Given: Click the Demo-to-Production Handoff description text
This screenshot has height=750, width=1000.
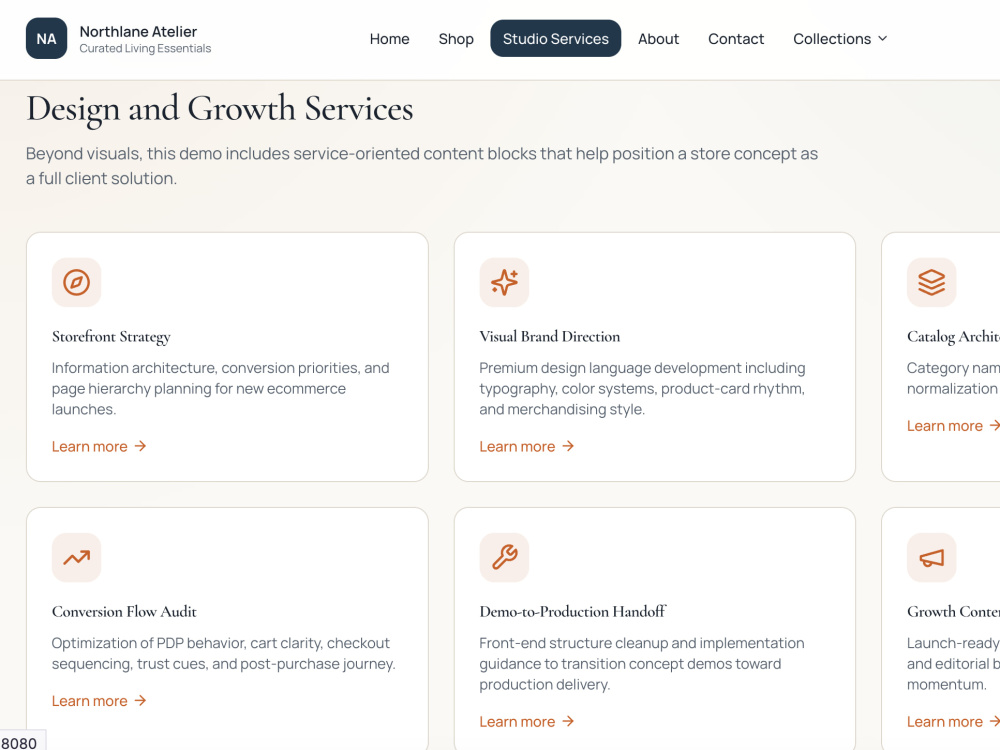Looking at the screenshot, I should pos(642,664).
